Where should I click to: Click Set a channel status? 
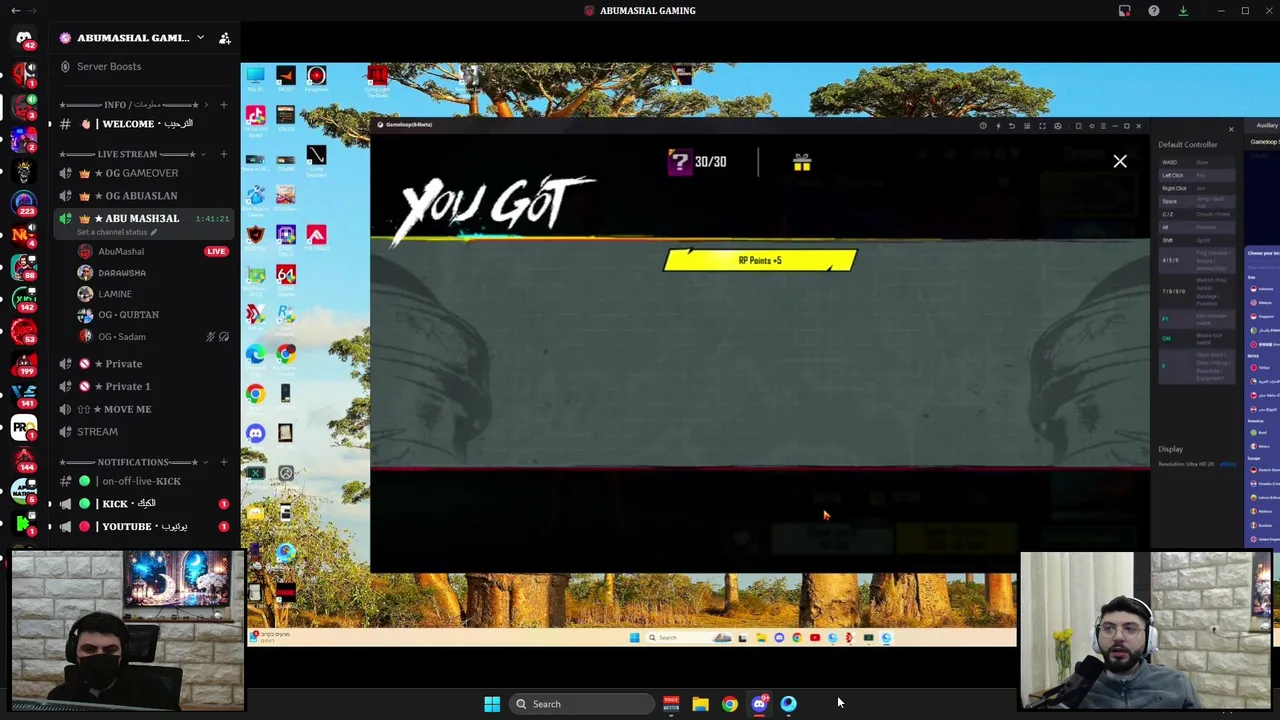pos(117,232)
